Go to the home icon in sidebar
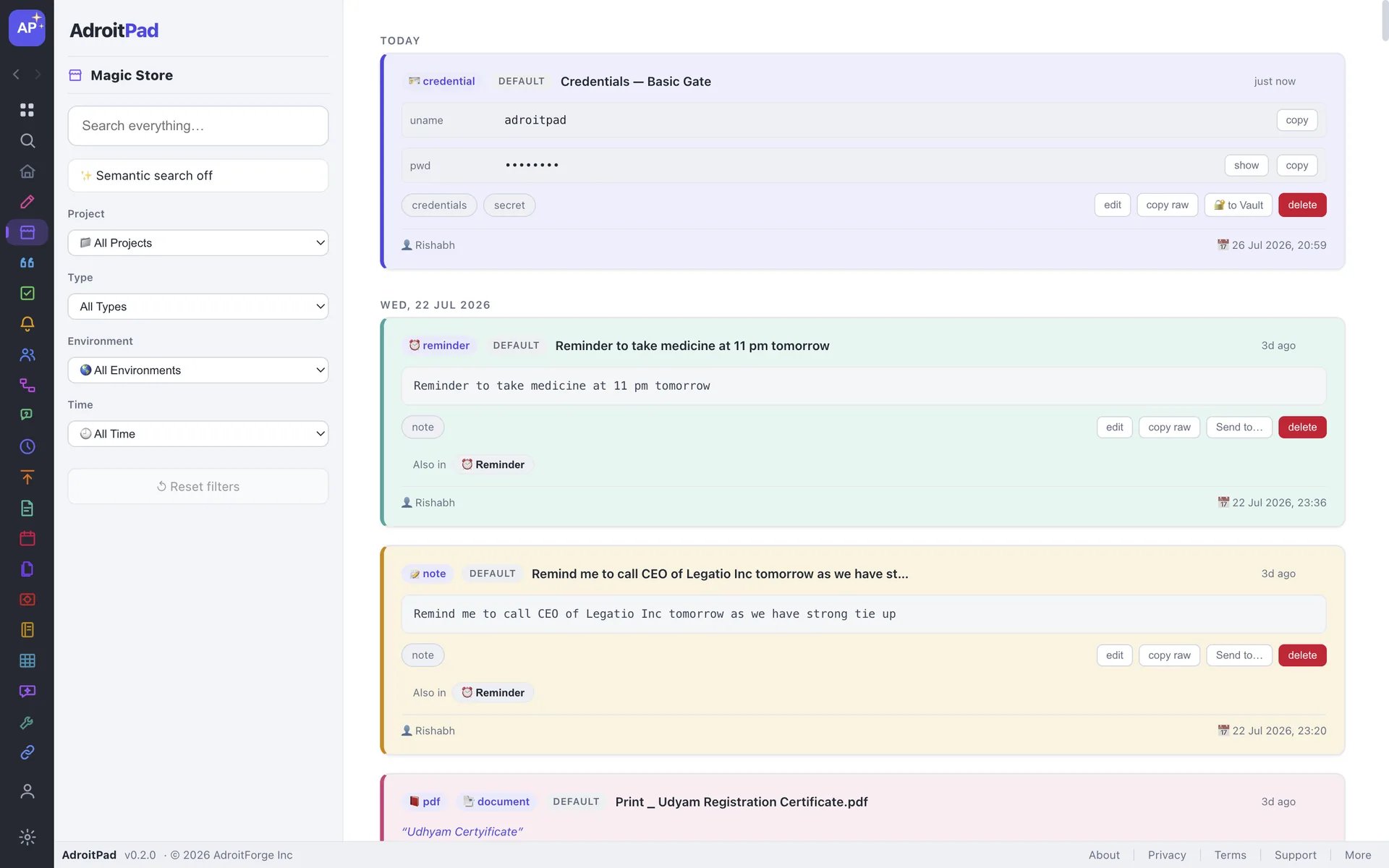 point(27,171)
